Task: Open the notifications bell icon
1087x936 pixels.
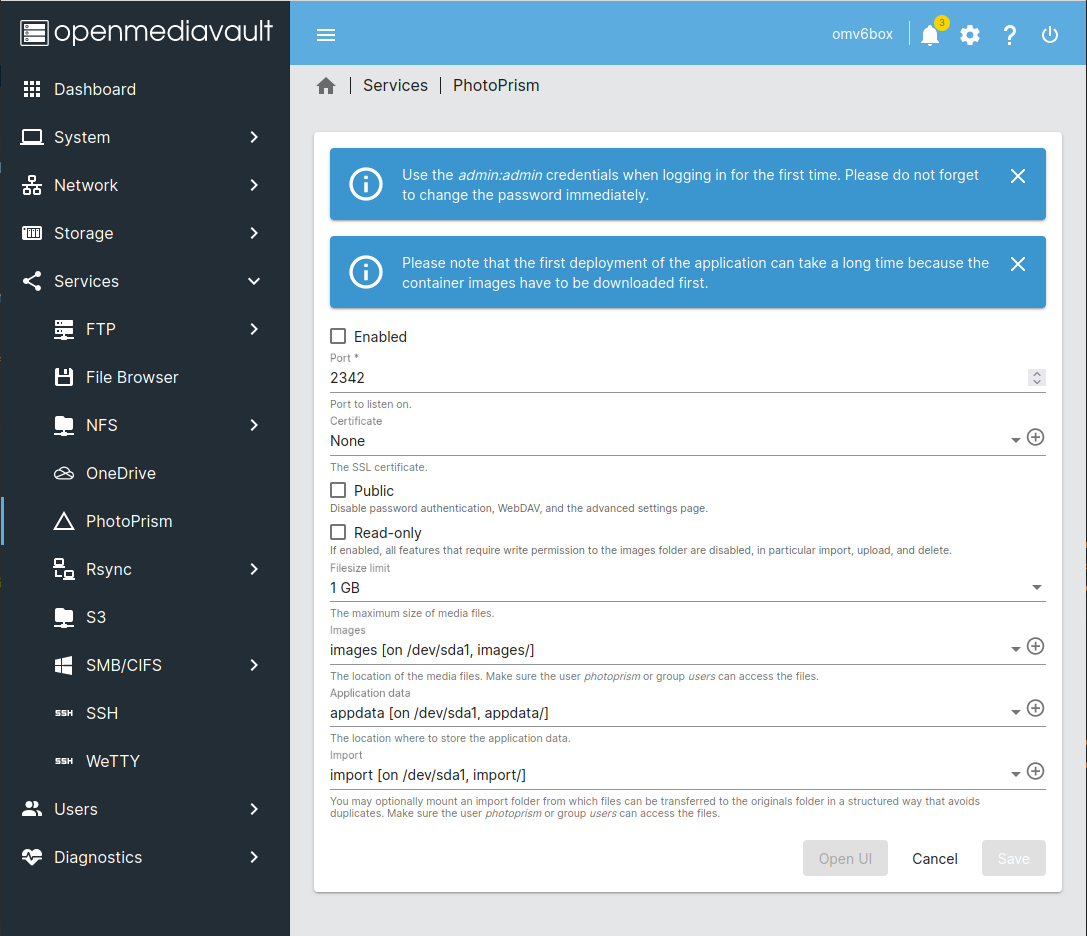Action: pyautogui.click(x=930, y=35)
